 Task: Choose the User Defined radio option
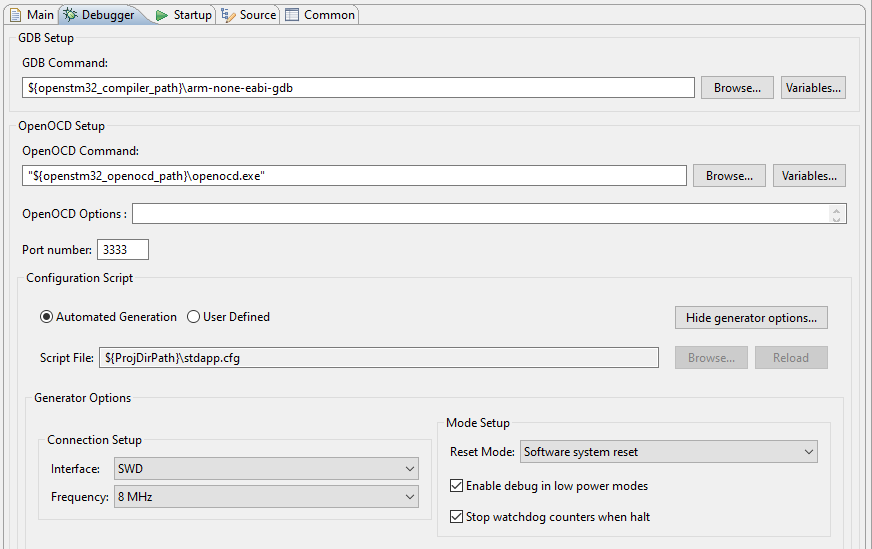click(194, 317)
